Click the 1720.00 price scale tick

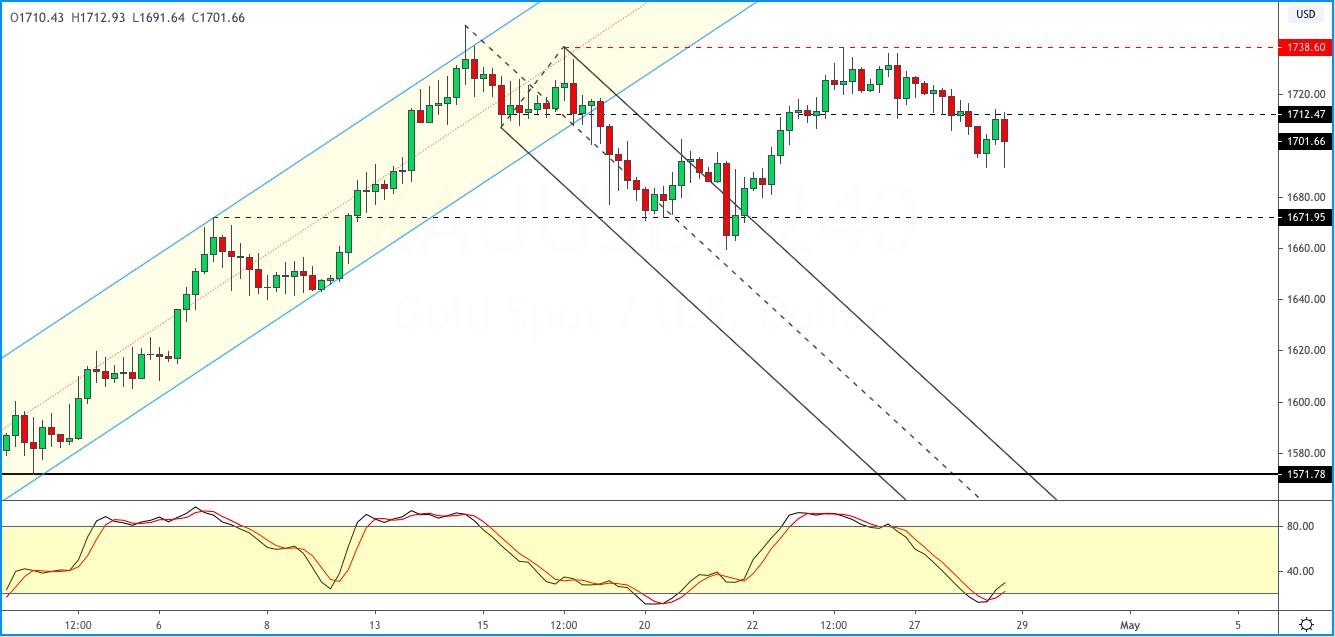tap(1305, 94)
